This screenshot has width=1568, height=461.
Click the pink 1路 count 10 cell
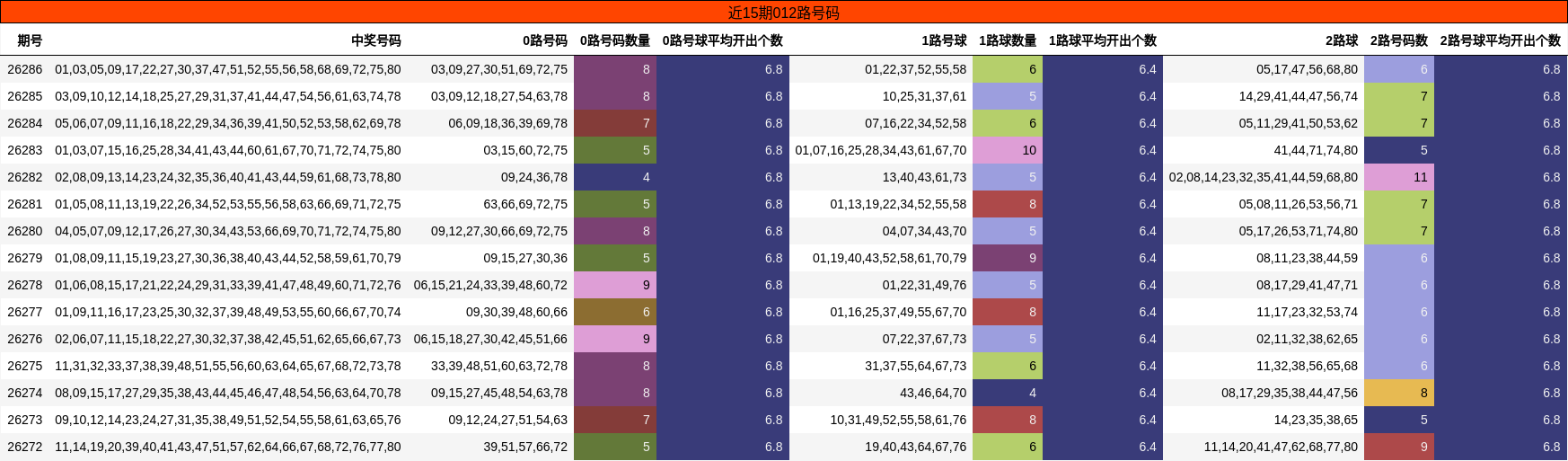(x=1008, y=150)
